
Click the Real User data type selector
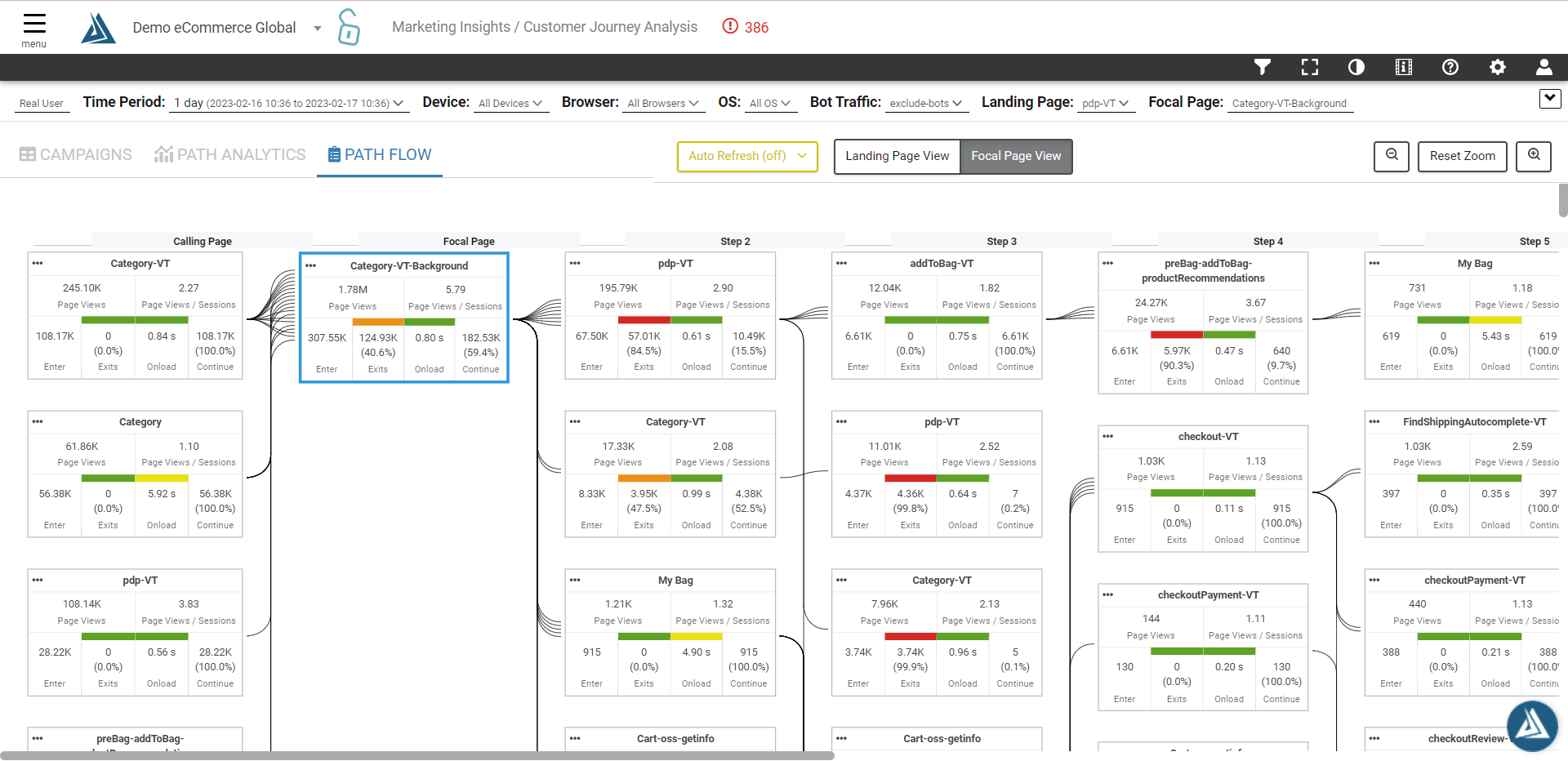[x=42, y=104]
